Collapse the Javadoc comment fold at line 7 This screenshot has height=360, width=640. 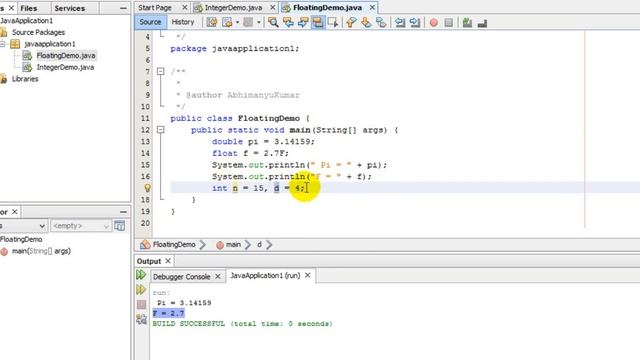[x=160, y=71]
